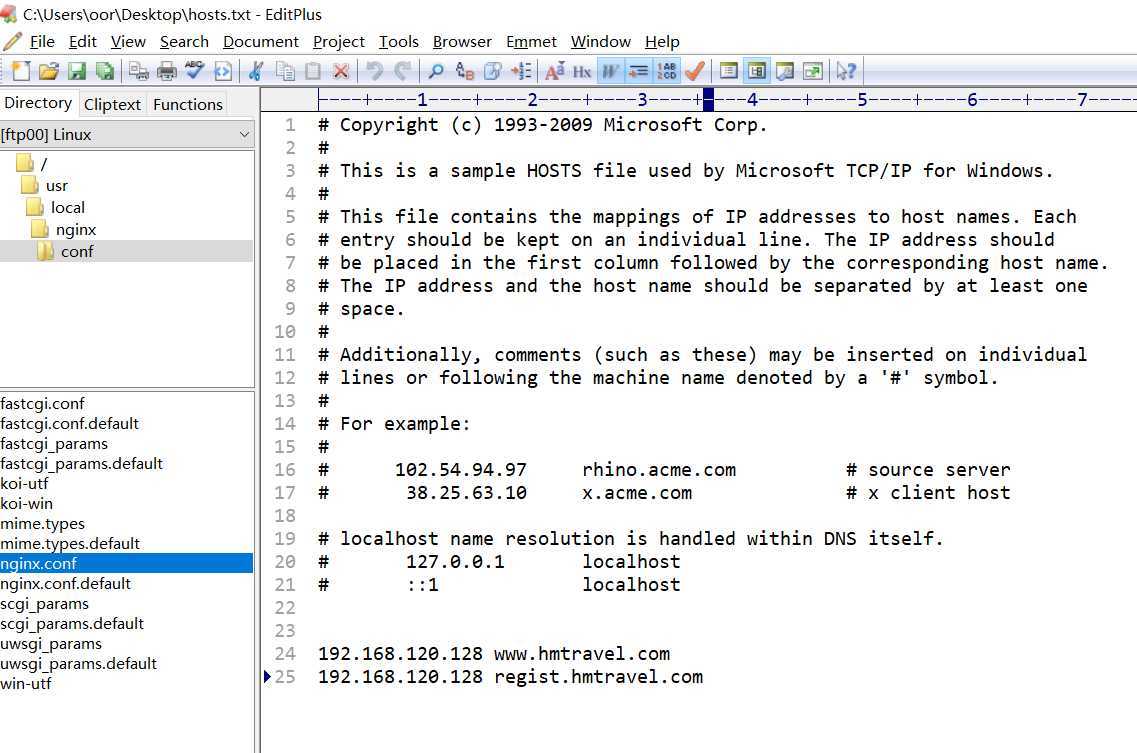Click the Open file folder icon
The height and width of the screenshot is (753, 1137).
point(49,70)
